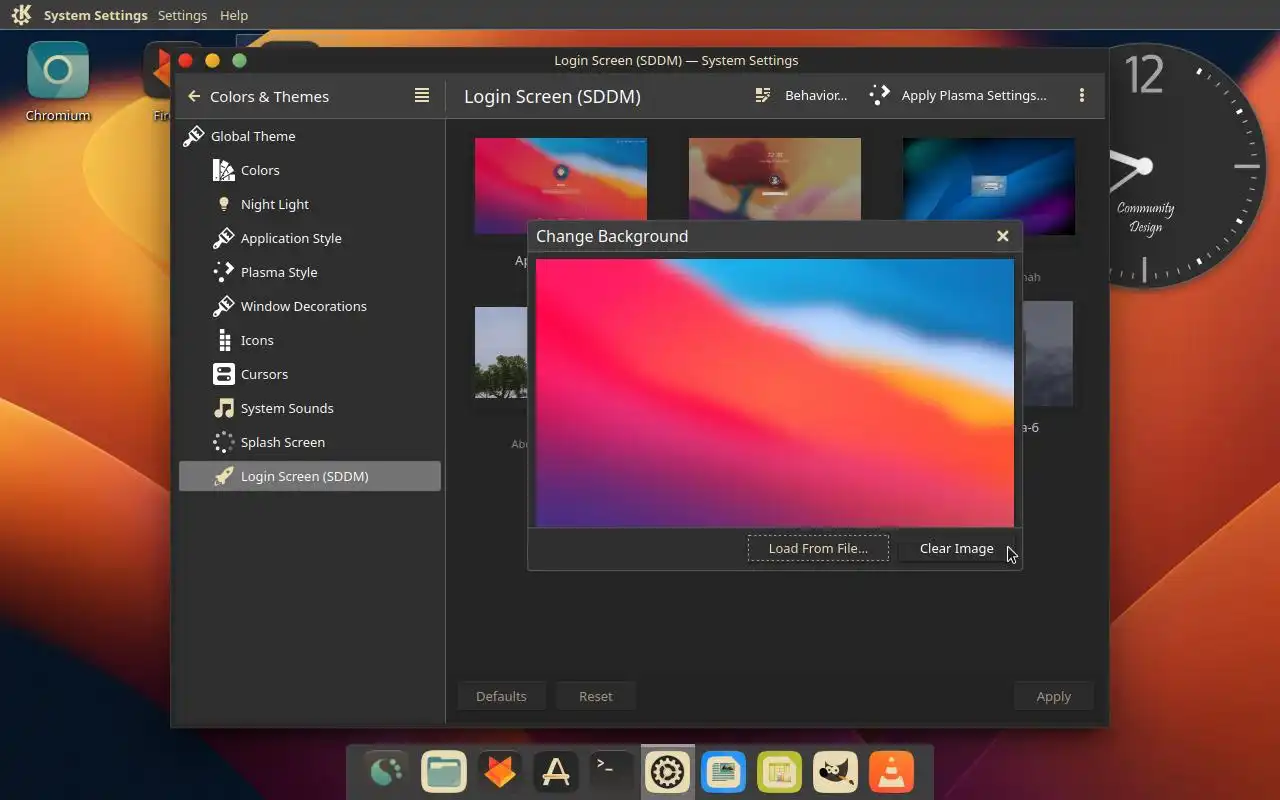
Task: Open the three-dot overflow menu in header
Action: pyautogui.click(x=1081, y=95)
